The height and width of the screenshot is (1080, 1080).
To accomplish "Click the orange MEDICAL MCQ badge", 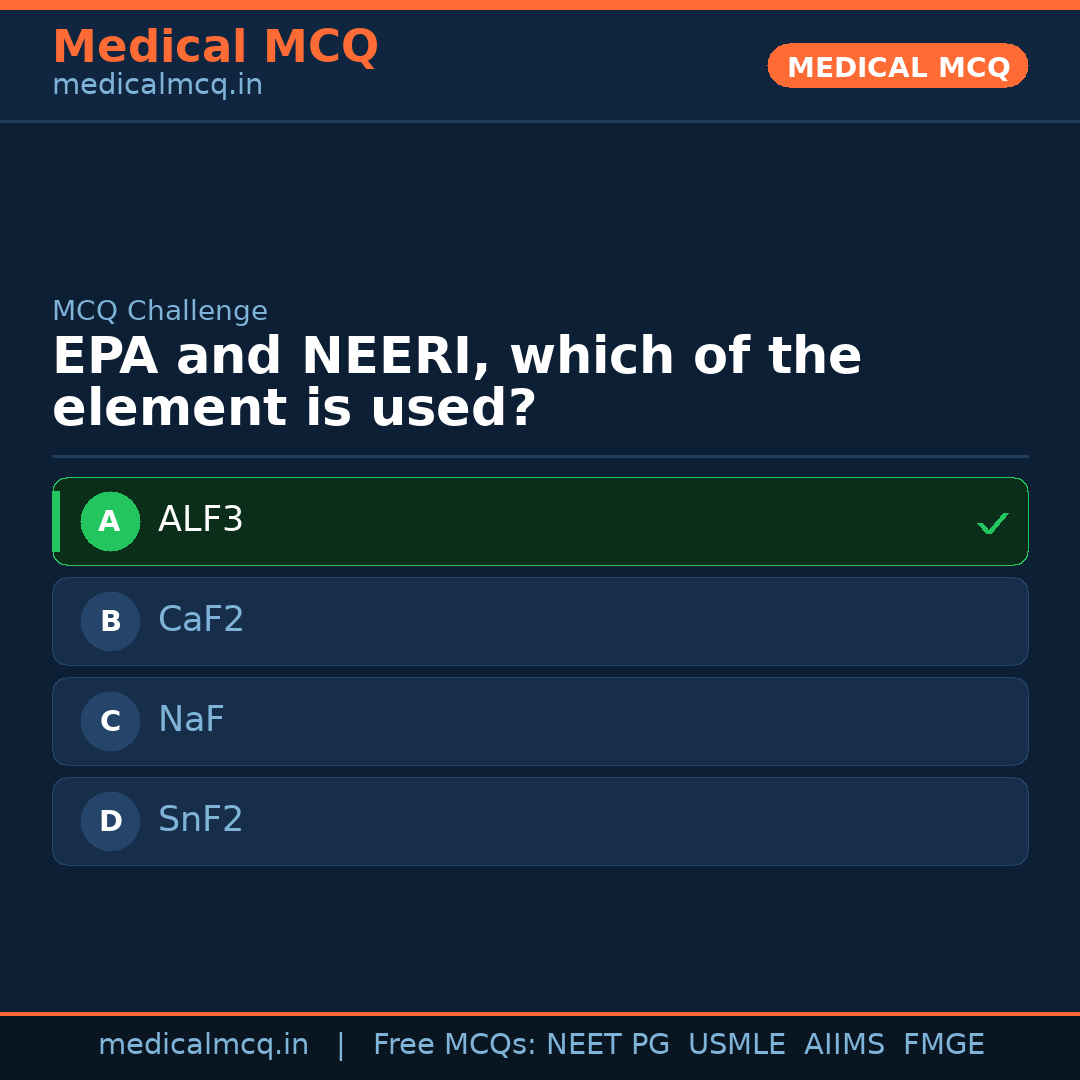I will (x=897, y=66).
